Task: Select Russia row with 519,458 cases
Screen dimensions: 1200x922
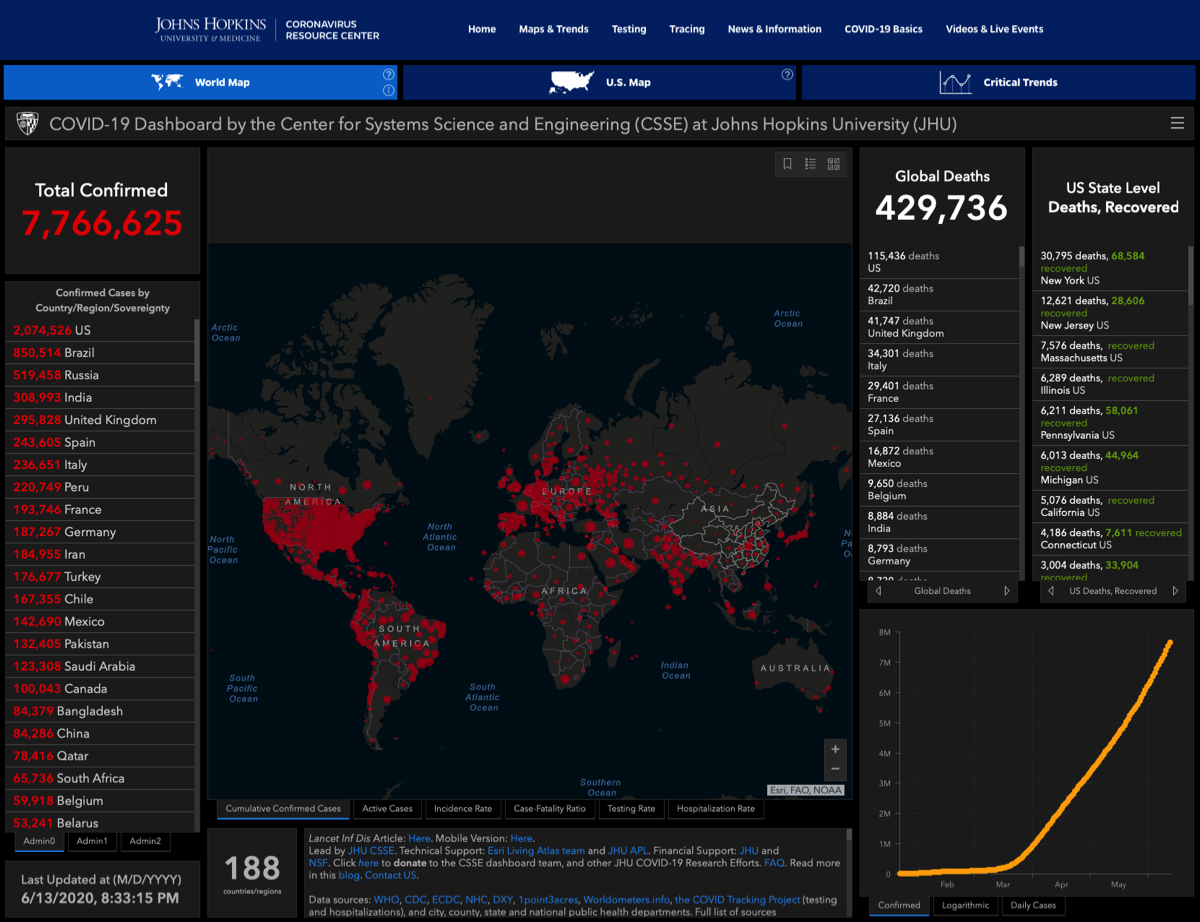Action: (x=102, y=375)
